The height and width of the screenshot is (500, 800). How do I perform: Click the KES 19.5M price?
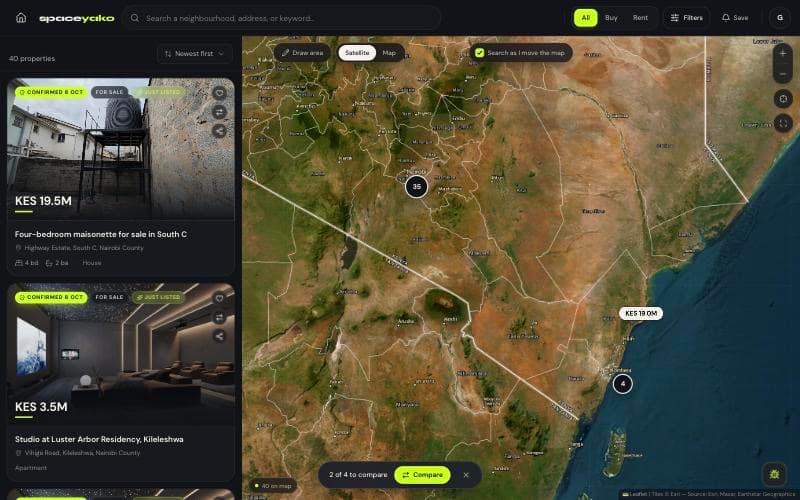[43, 201]
